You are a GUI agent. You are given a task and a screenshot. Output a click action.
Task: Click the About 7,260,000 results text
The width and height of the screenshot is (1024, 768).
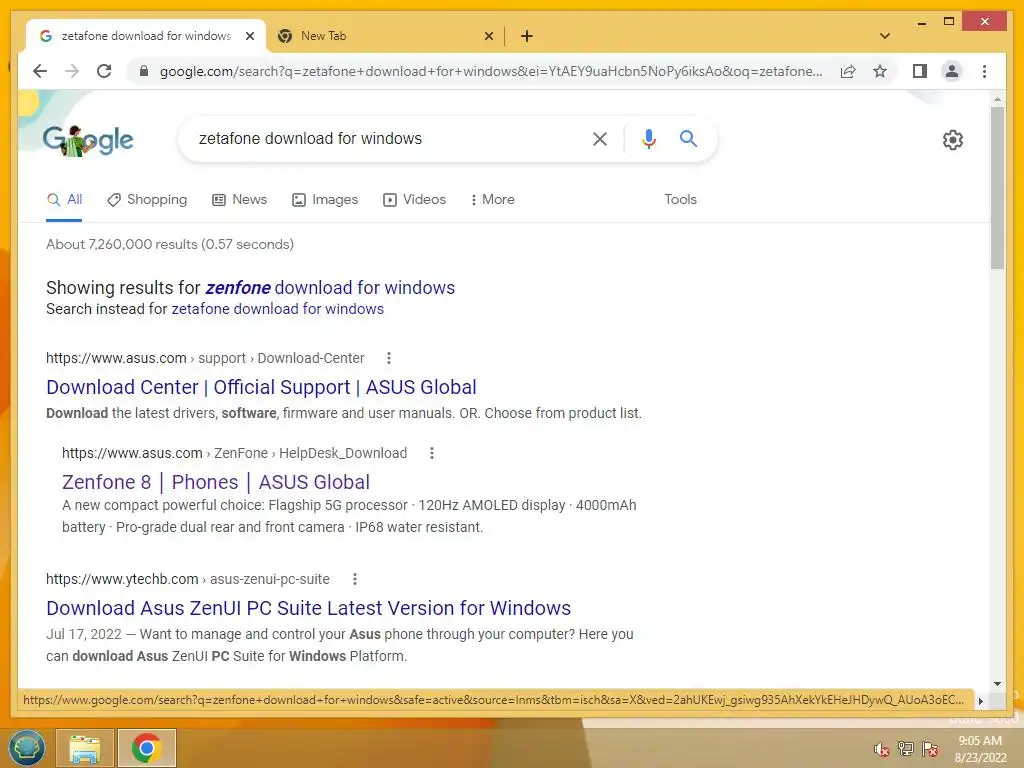pos(170,244)
